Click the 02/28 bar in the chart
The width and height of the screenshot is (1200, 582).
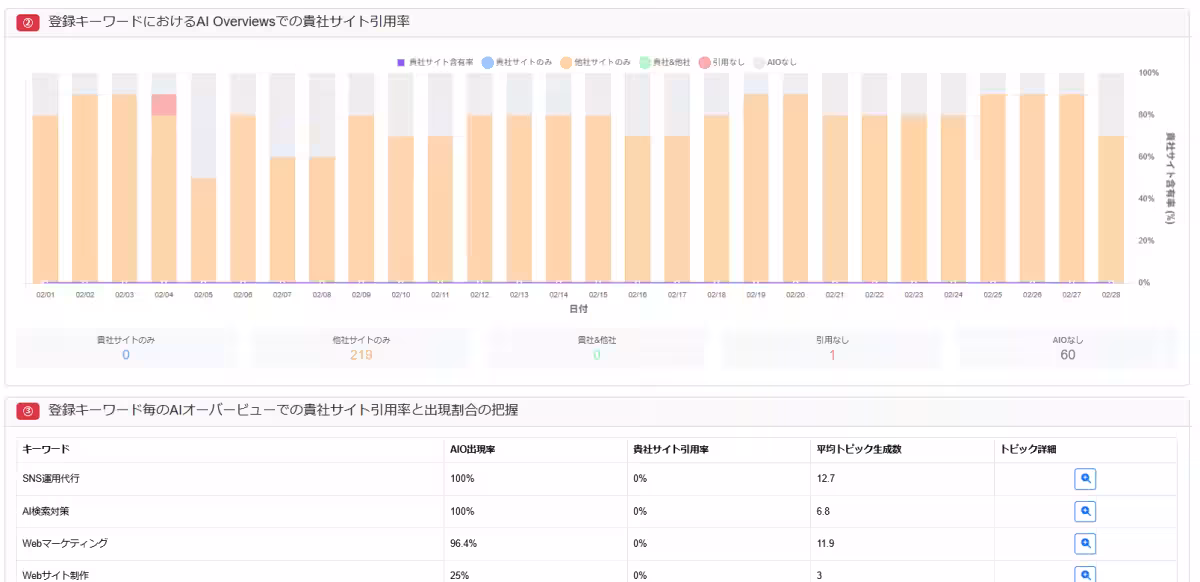[x=1110, y=200]
